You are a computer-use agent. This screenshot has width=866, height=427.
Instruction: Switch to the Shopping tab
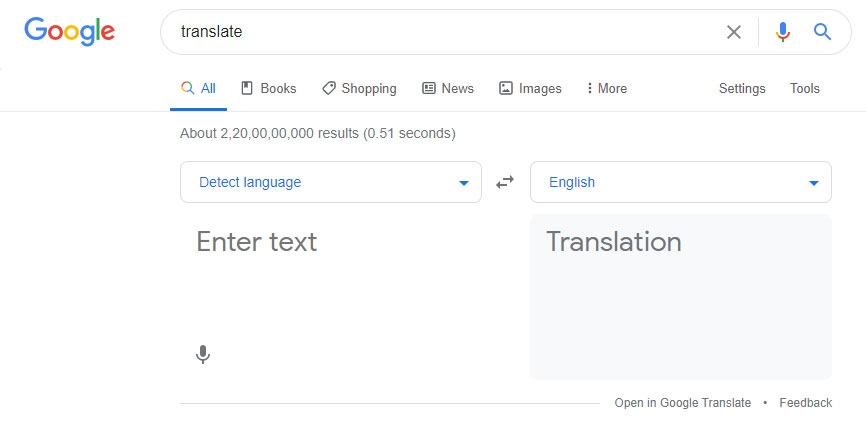click(x=359, y=88)
